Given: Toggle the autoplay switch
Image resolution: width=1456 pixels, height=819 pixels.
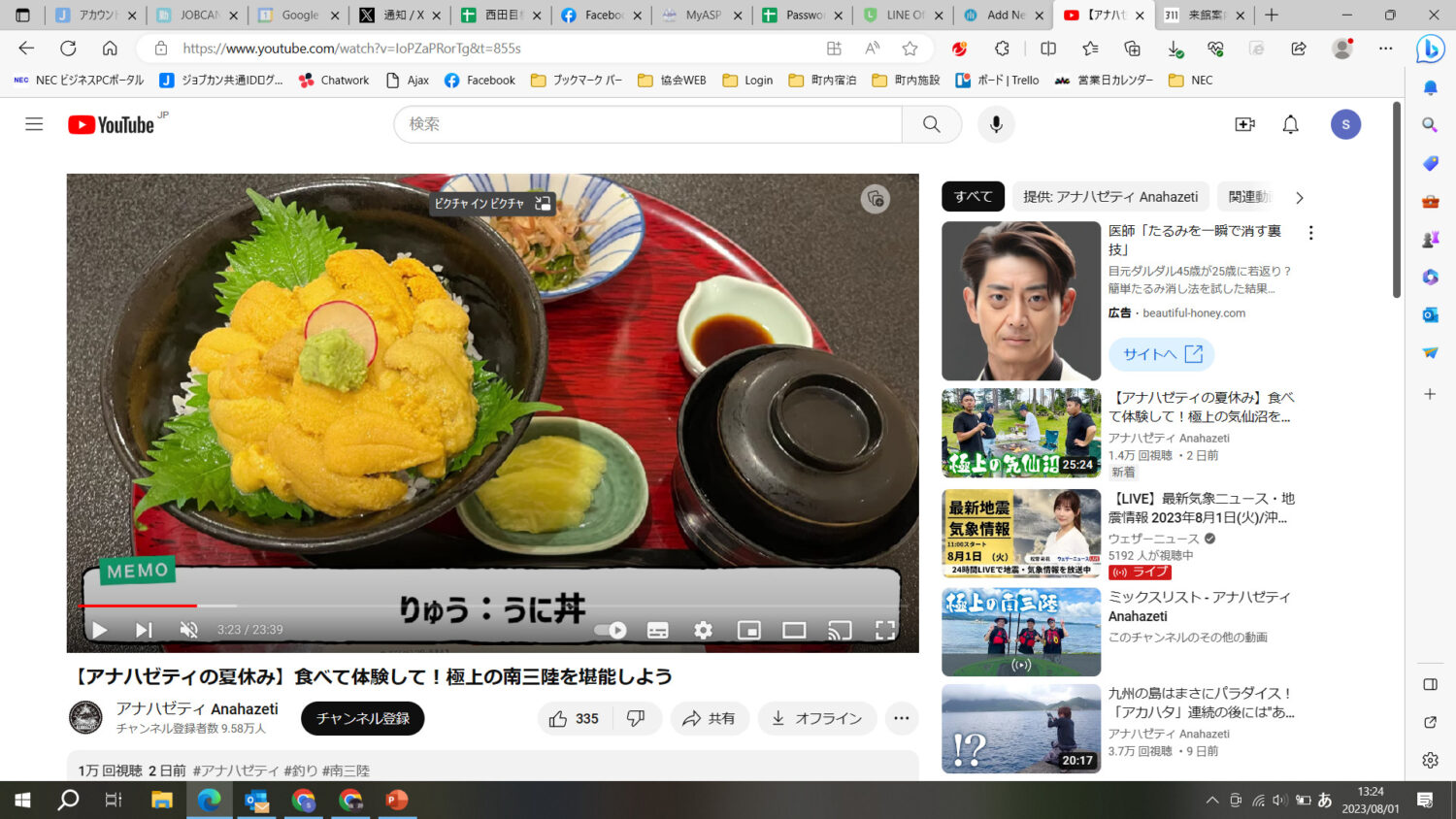Looking at the screenshot, I should (611, 630).
